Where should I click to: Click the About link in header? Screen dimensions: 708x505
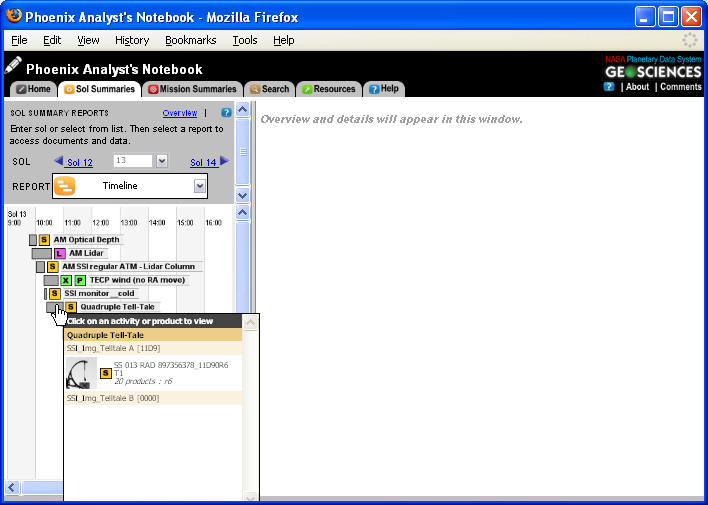637,87
